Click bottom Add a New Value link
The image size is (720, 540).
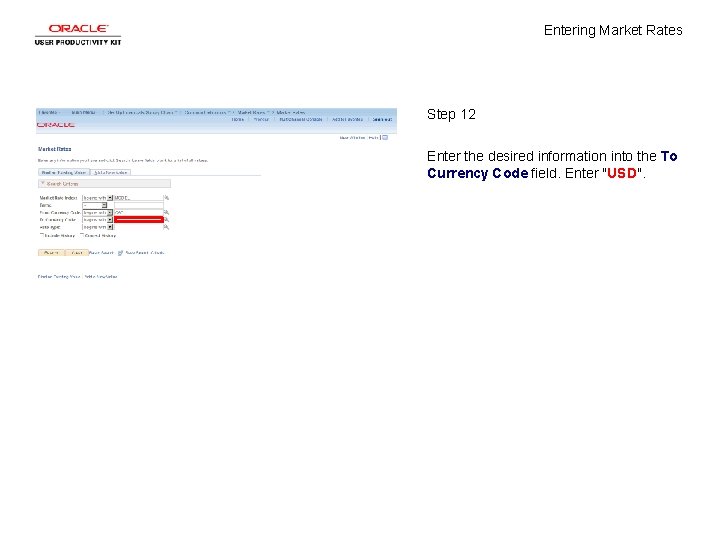tap(101, 277)
